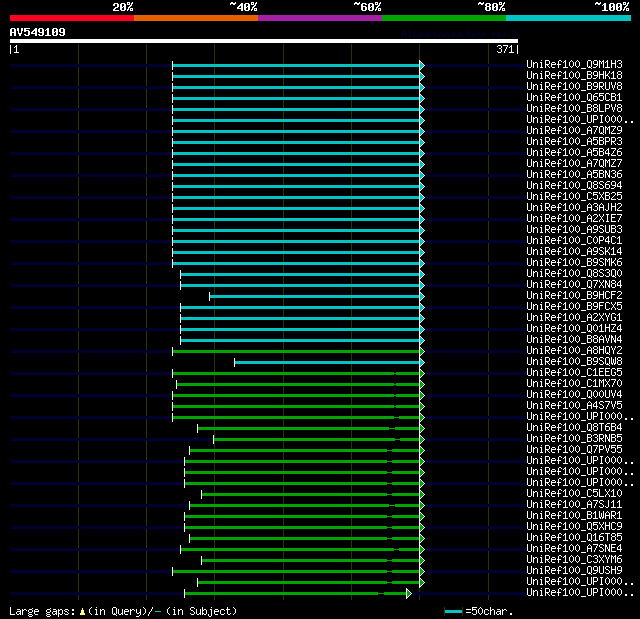640x619 pixels.
Task: Click the query end position label 371
Action: (x=505, y=49)
